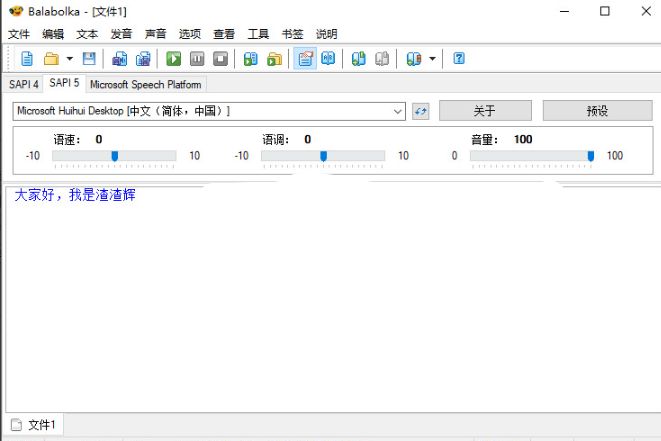Click the Balabolka app icon in title bar
Viewport: 661px width, 441px height.
(x=16, y=11)
